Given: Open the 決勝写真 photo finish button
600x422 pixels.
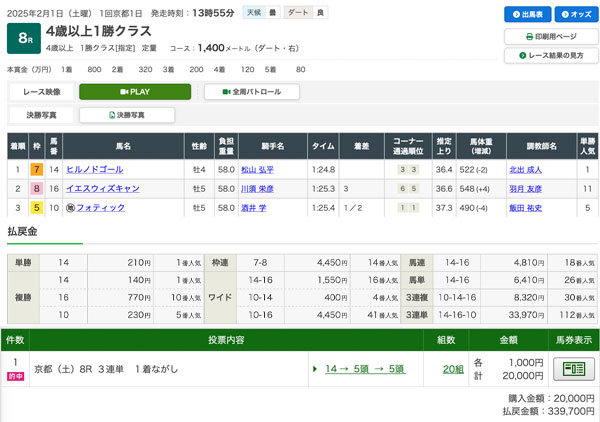Looking at the screenshot, I should coord(127,115).
